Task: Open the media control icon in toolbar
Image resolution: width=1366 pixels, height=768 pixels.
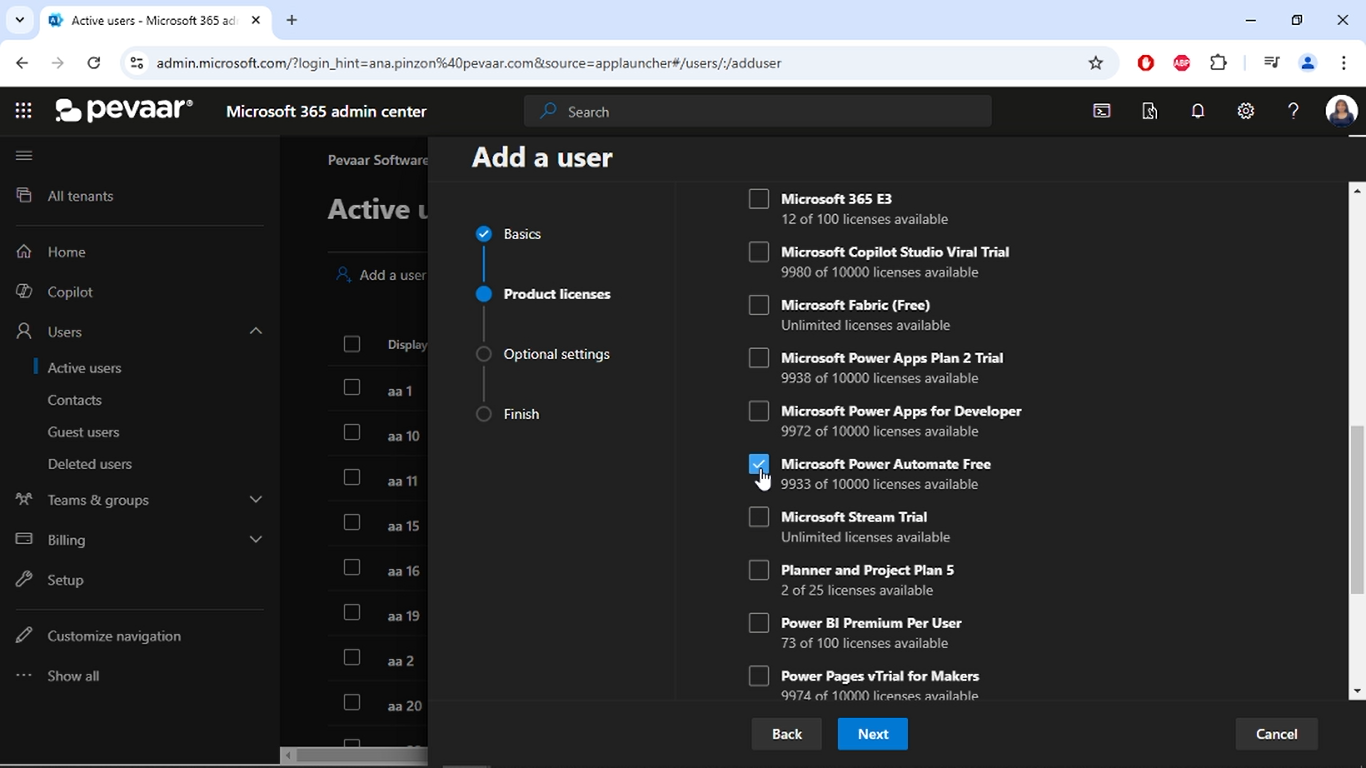Action: click(x=1271, y=63)
